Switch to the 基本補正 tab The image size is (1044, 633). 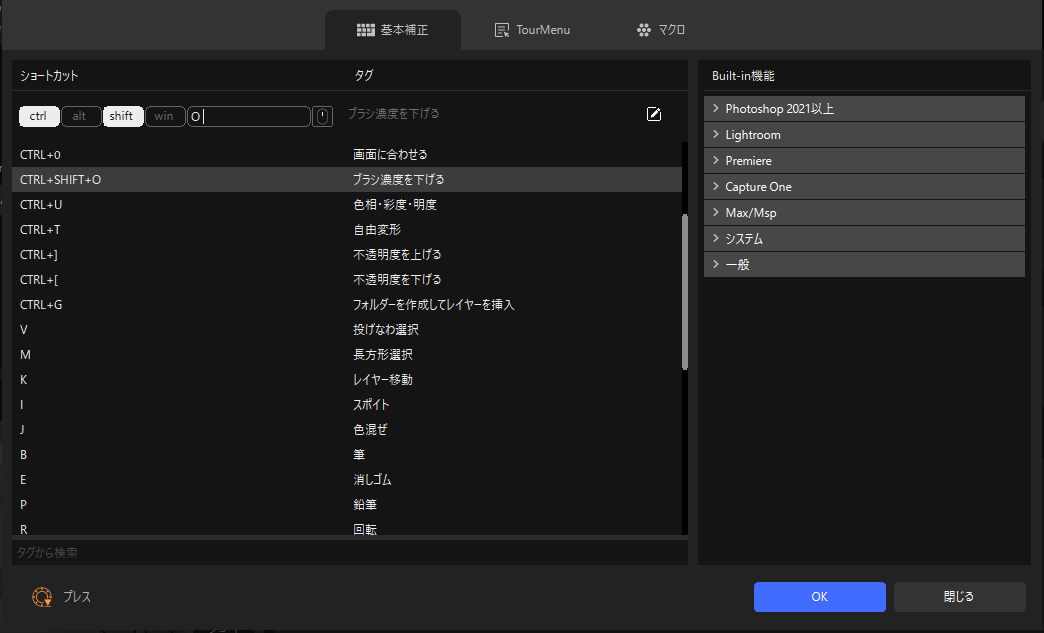[393, 30]
